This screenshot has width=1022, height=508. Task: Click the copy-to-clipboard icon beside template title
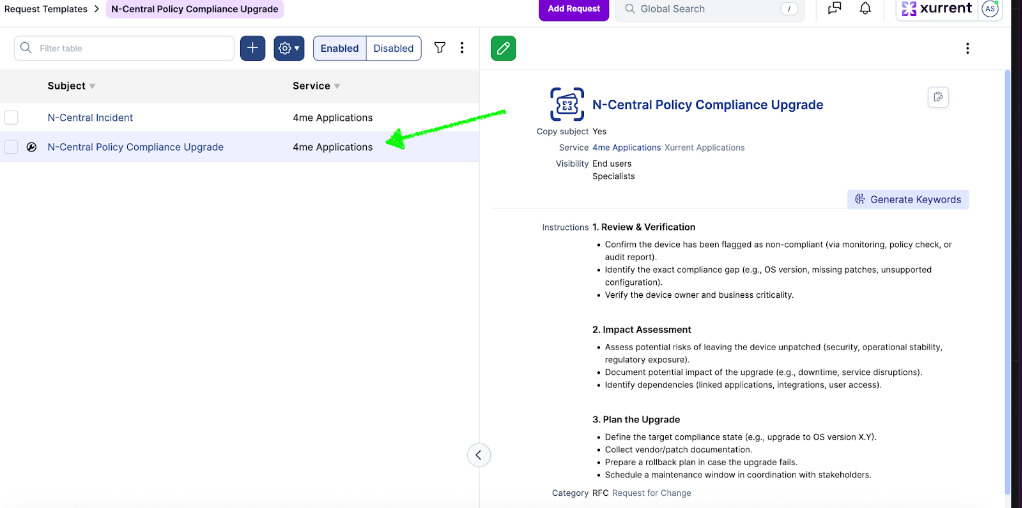coord(938,97)
